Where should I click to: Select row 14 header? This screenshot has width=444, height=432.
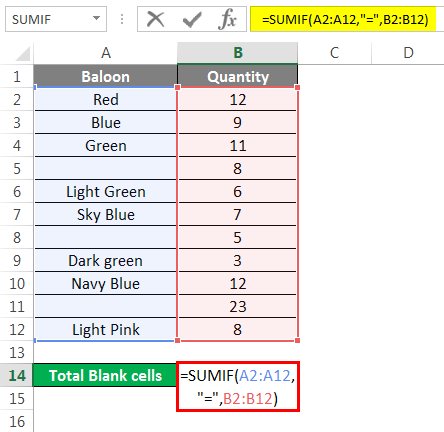tap(17, 375)
